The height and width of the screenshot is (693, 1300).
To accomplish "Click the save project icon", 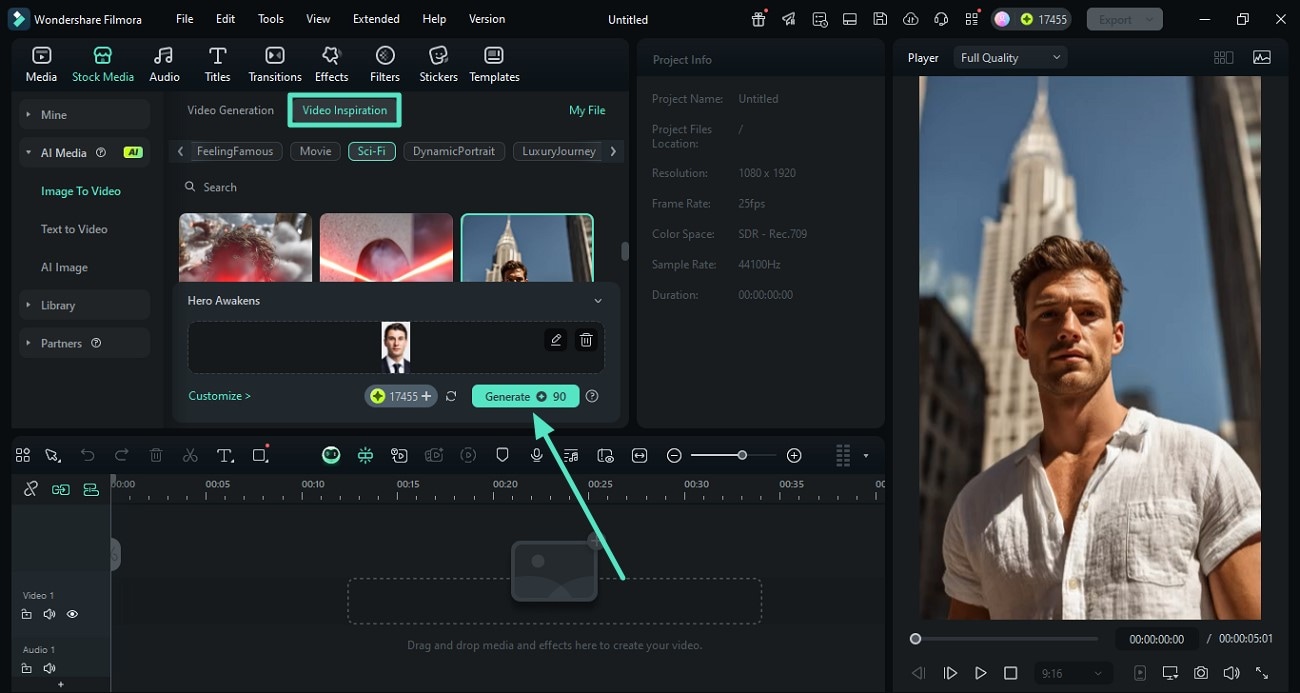I will [x=879, y=19].
